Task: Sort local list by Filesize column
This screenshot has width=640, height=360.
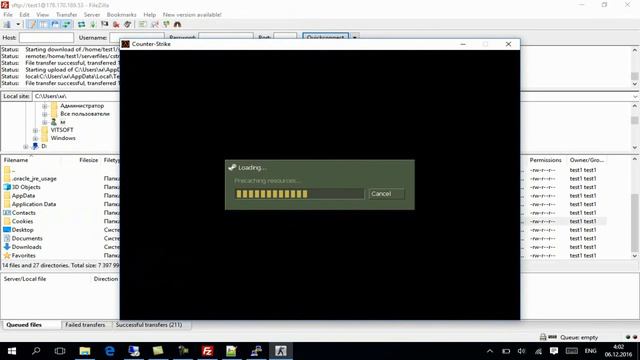Action: (x=89, y=160)
